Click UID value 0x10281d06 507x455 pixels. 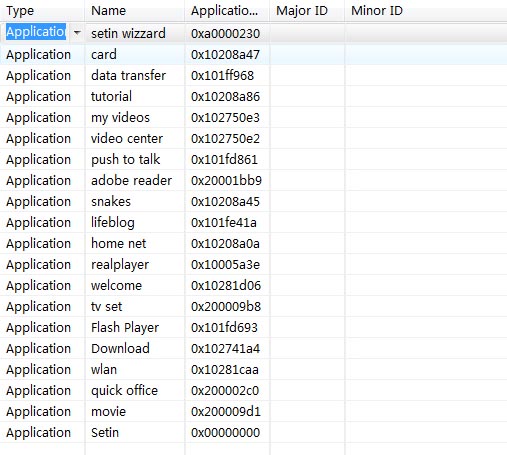click(226, 285)
